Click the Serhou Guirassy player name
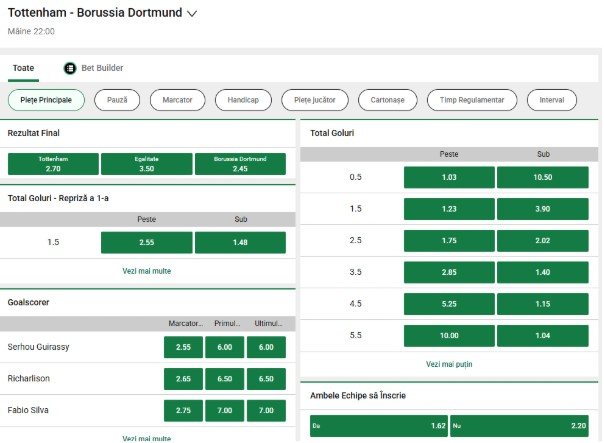Screen dimensions: 604x443 tap(39, 347)
